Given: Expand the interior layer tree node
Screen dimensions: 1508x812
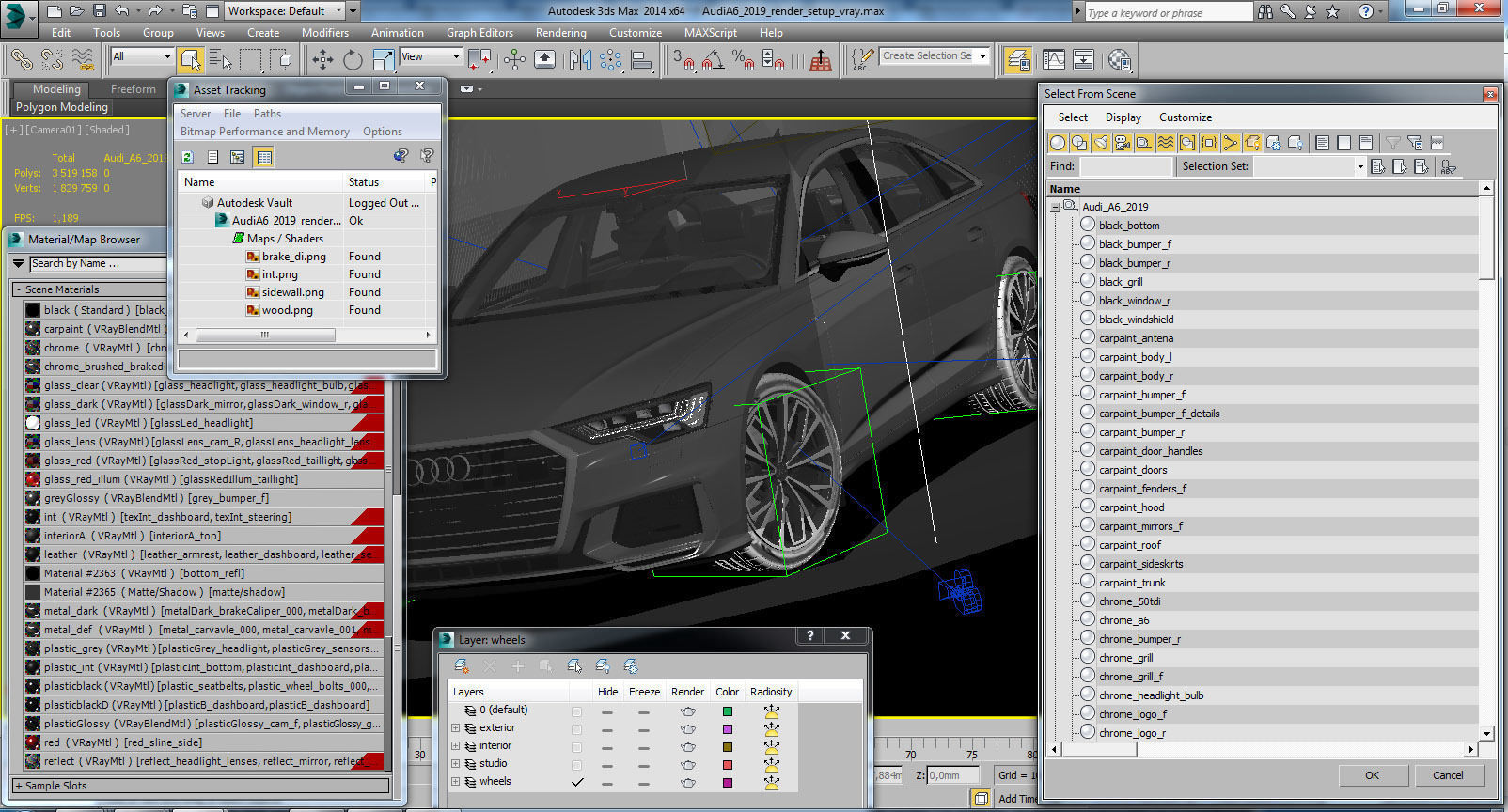Looking at the screenshot, I should 456,746.
